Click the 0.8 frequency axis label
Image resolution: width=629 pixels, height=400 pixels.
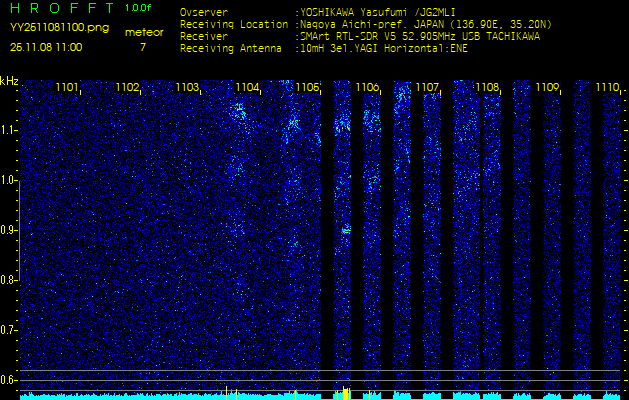tap(8, 280)
